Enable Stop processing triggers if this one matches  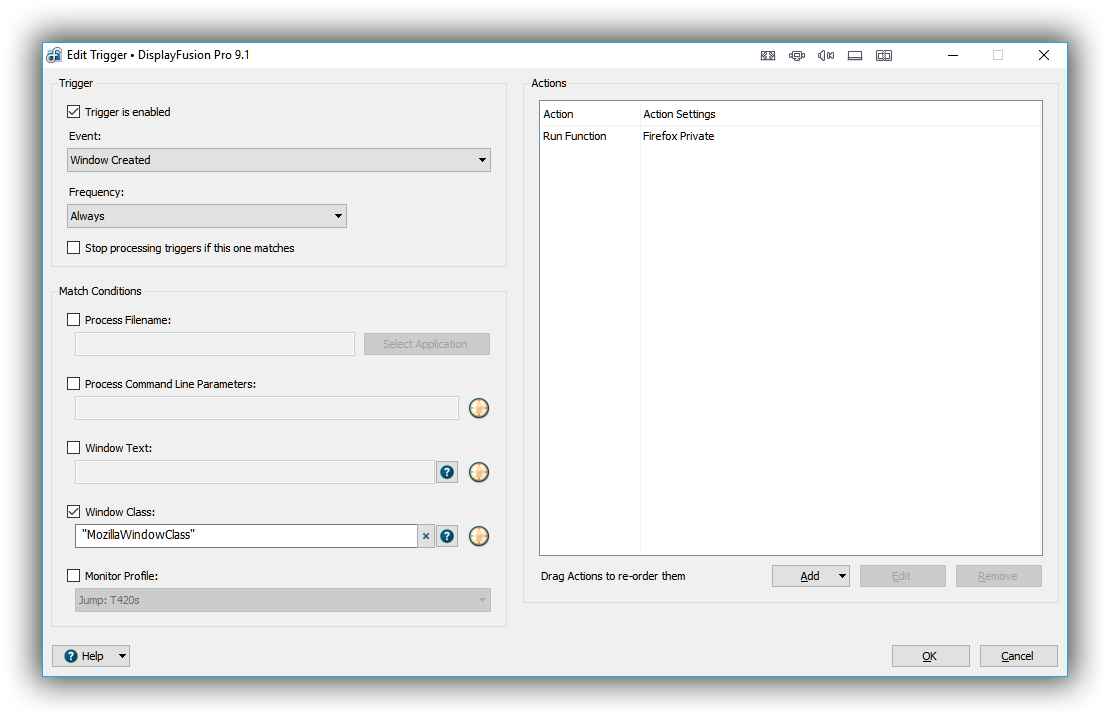74,248
